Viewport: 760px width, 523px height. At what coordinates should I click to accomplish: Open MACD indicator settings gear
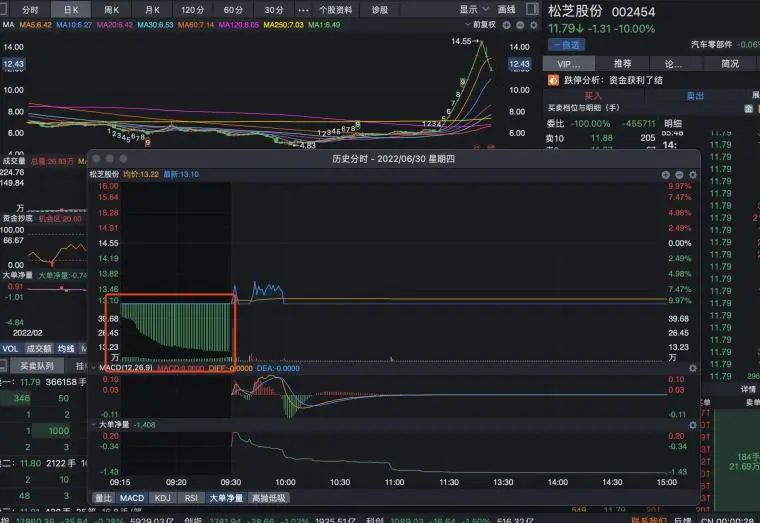(x=693, y=368)
